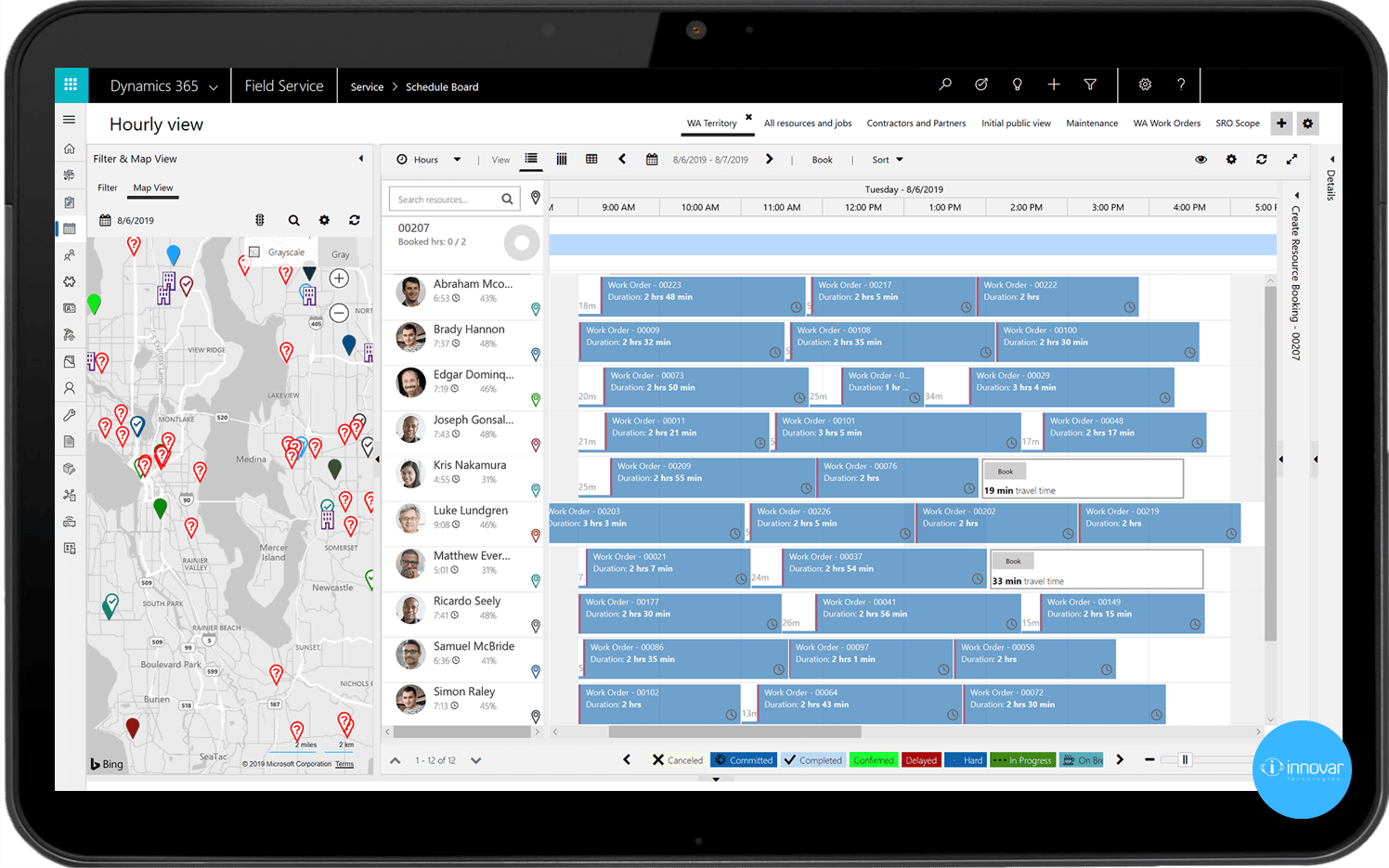The height and width of the screenshot is (868, 1389).
Task: Open scheduler settings gear icon
Action: tap(1231, 159)
